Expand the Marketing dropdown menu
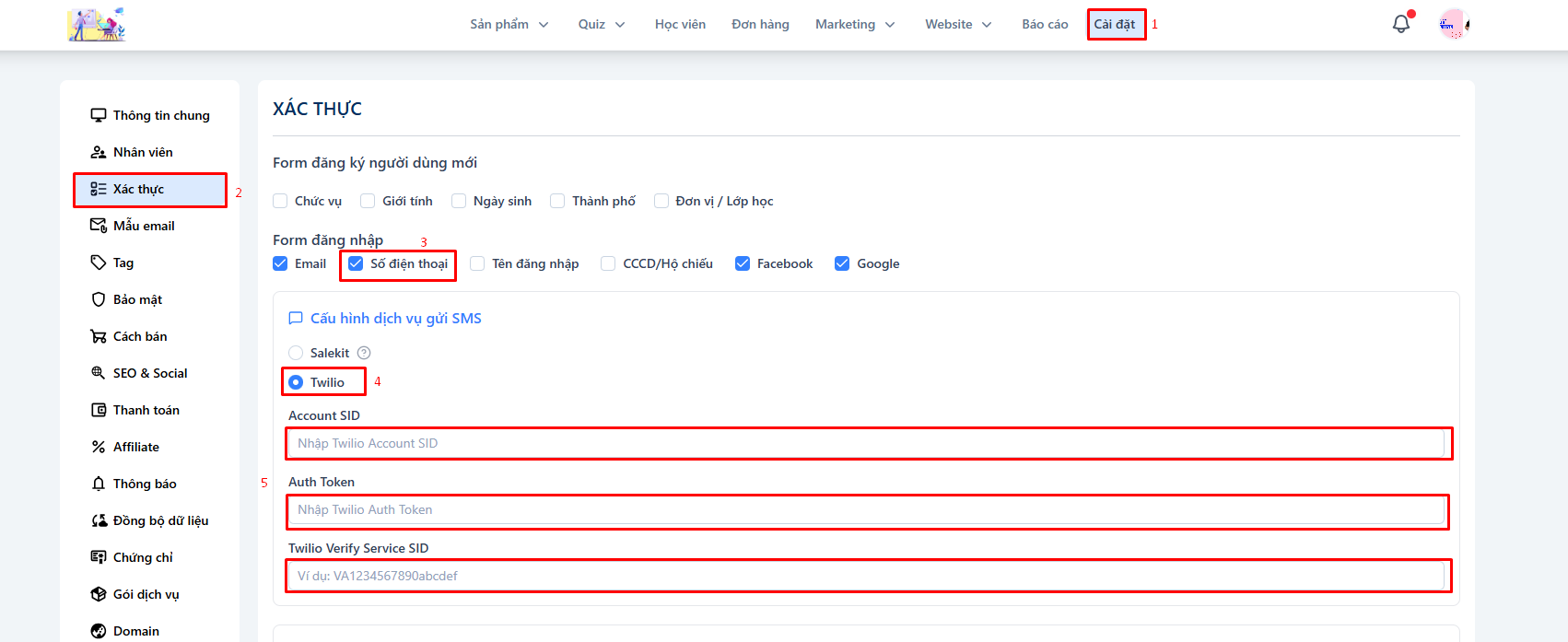The width and height of the screenshot is (1568, 642). (854, 24)
